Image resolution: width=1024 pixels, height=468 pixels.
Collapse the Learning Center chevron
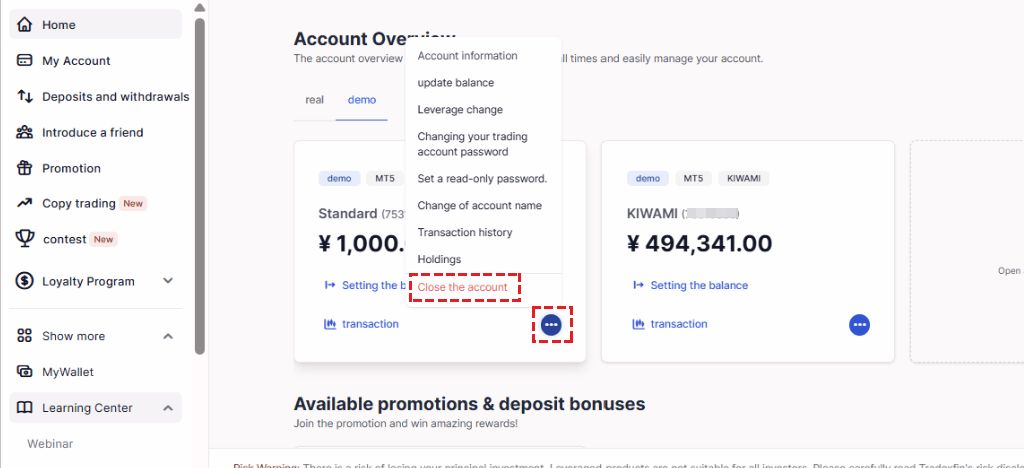pyautogui.click(x=168, y=408)
